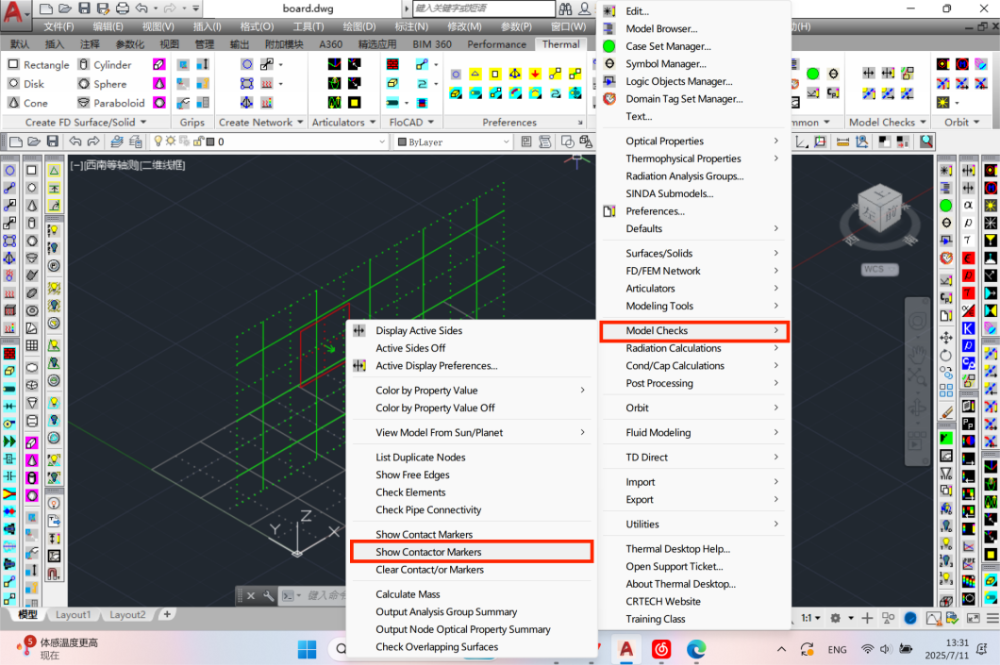Select the Disk surface tool
The width and height of the screenshot is (1000, 665).
[26, 84]
